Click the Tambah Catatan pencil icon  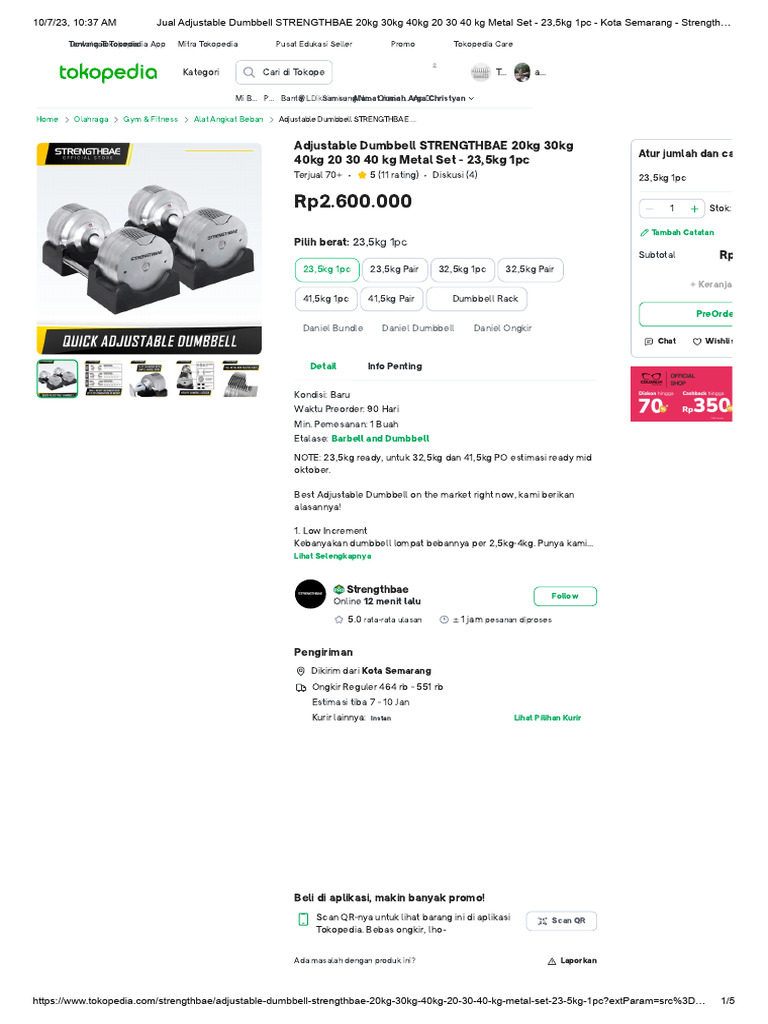pos(644,232)
